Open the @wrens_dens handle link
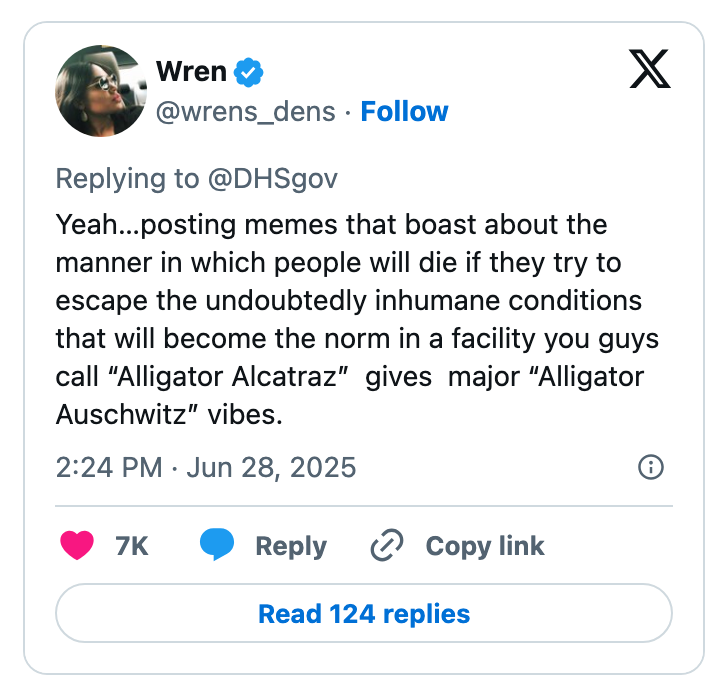This screenshot has width=726, height=694. pos(245,111)
